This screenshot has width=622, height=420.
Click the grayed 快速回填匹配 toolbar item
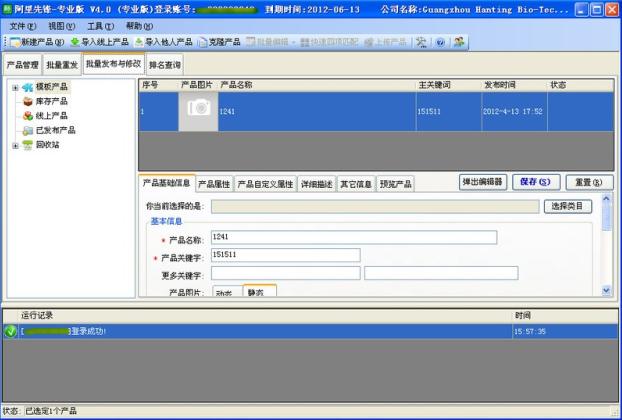coord(329,42)
